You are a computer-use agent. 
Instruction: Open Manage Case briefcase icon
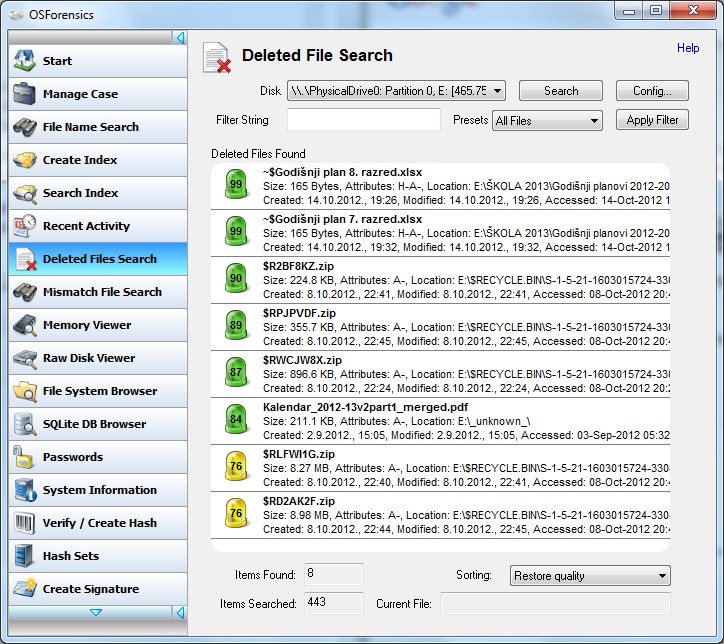coord(25,94)
